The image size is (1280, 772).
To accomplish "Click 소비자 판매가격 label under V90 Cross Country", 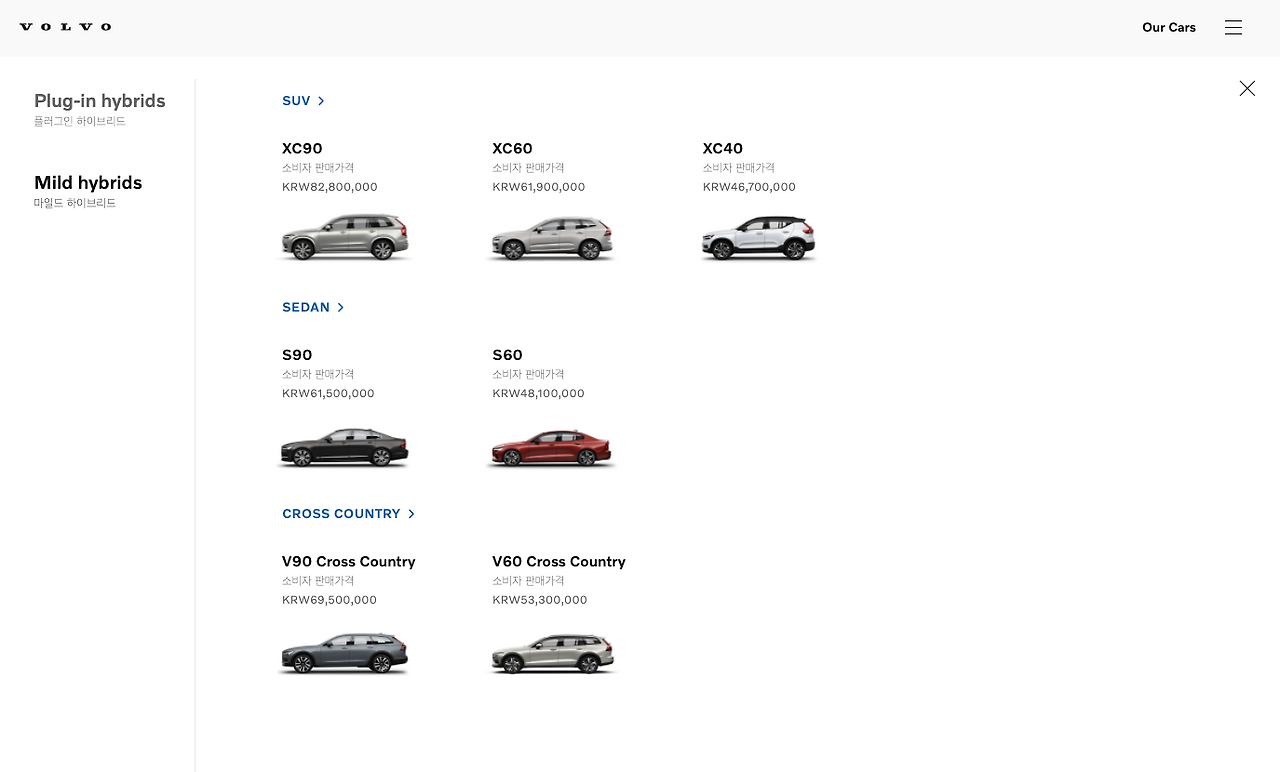I will click(x=318, y=581).
